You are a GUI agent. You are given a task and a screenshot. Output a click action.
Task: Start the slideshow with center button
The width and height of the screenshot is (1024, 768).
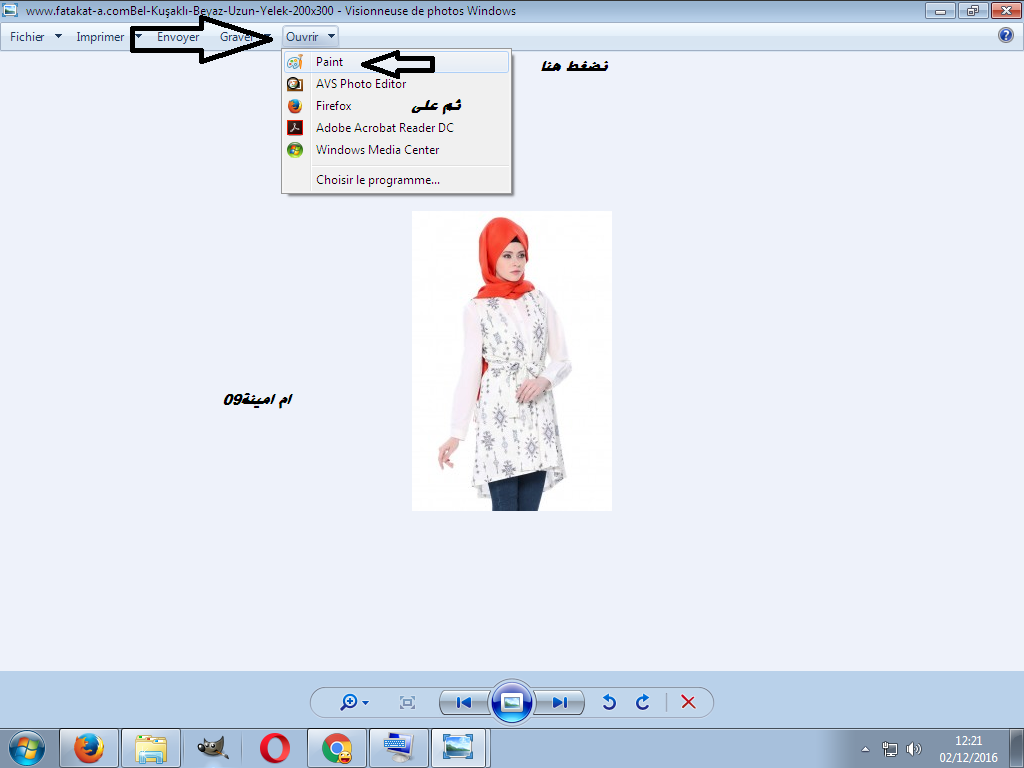[x=512, y=703]
